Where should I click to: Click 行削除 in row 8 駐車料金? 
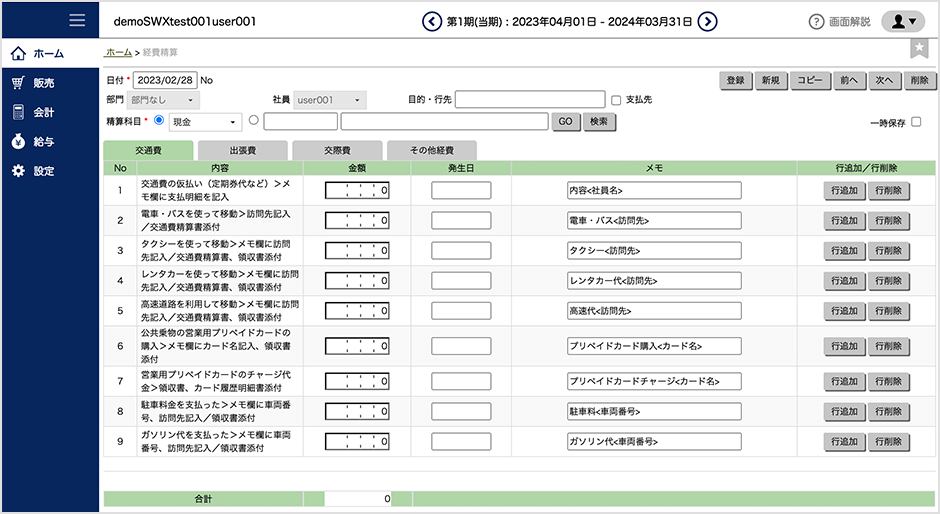tap(888, 411)
